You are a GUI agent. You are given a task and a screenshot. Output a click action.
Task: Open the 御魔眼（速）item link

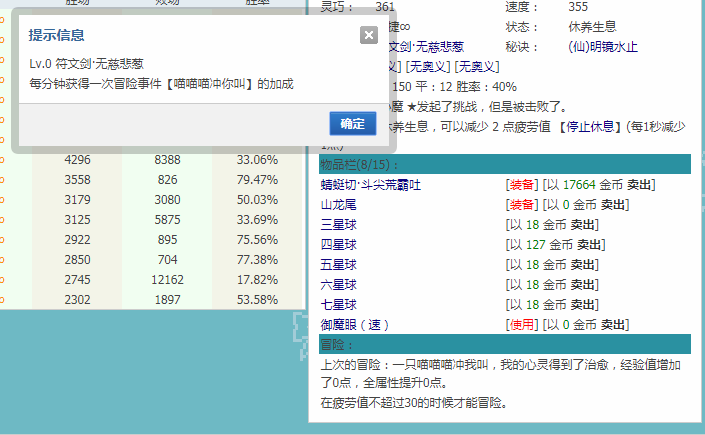click(x=354, y=325)
